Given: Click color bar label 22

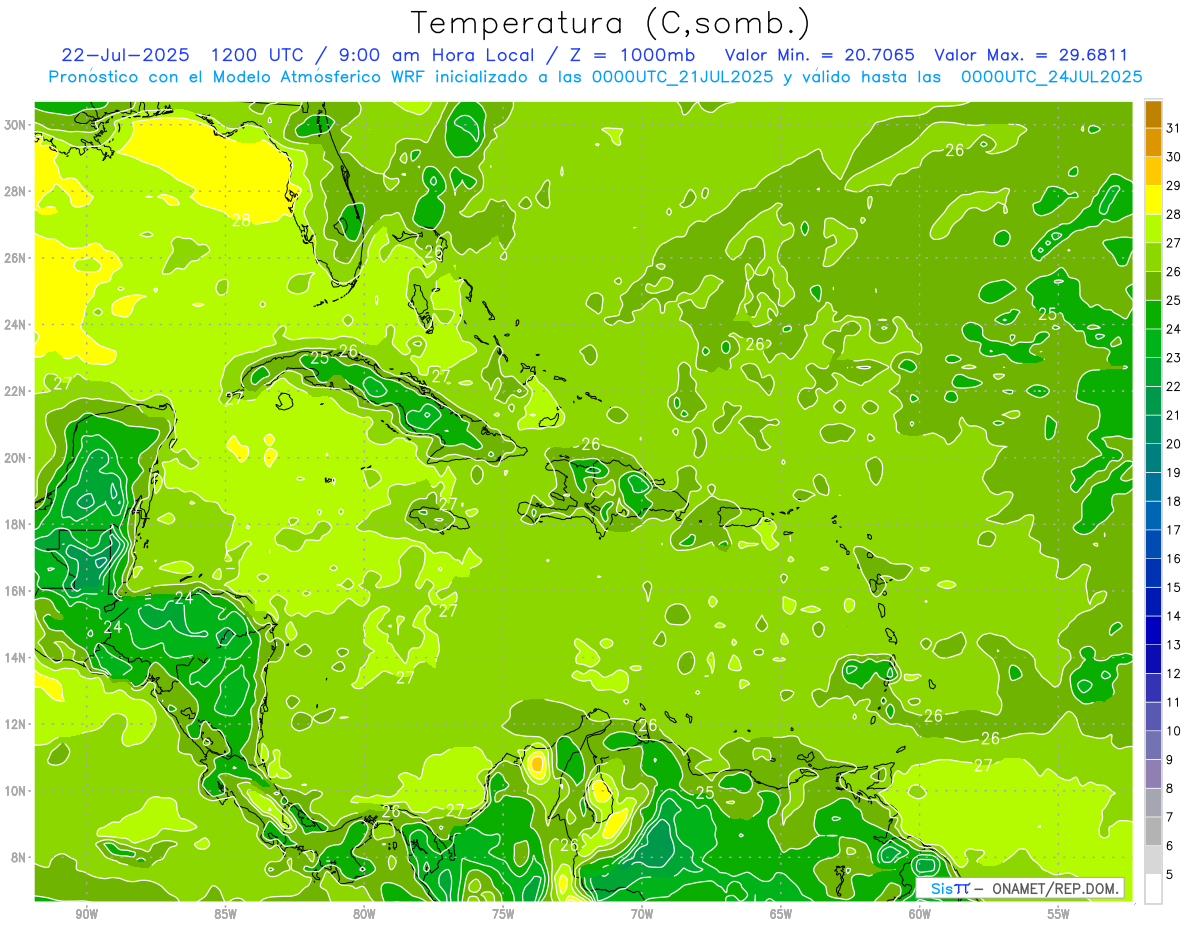Looking at the screenshot, I should (x=1174, y=387).
